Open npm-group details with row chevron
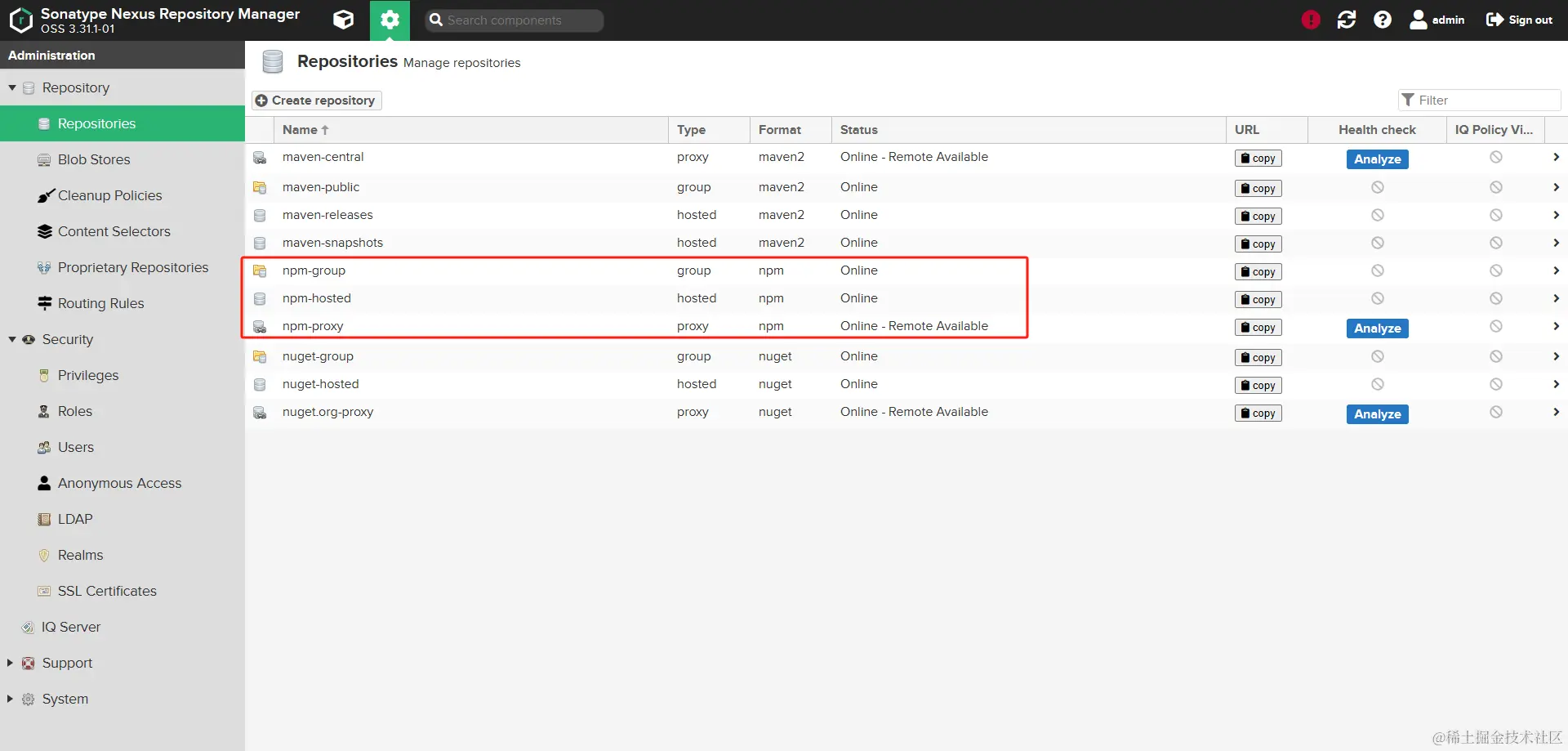The height and width of the screenshot is (751, 1568). coord(1556,270)
